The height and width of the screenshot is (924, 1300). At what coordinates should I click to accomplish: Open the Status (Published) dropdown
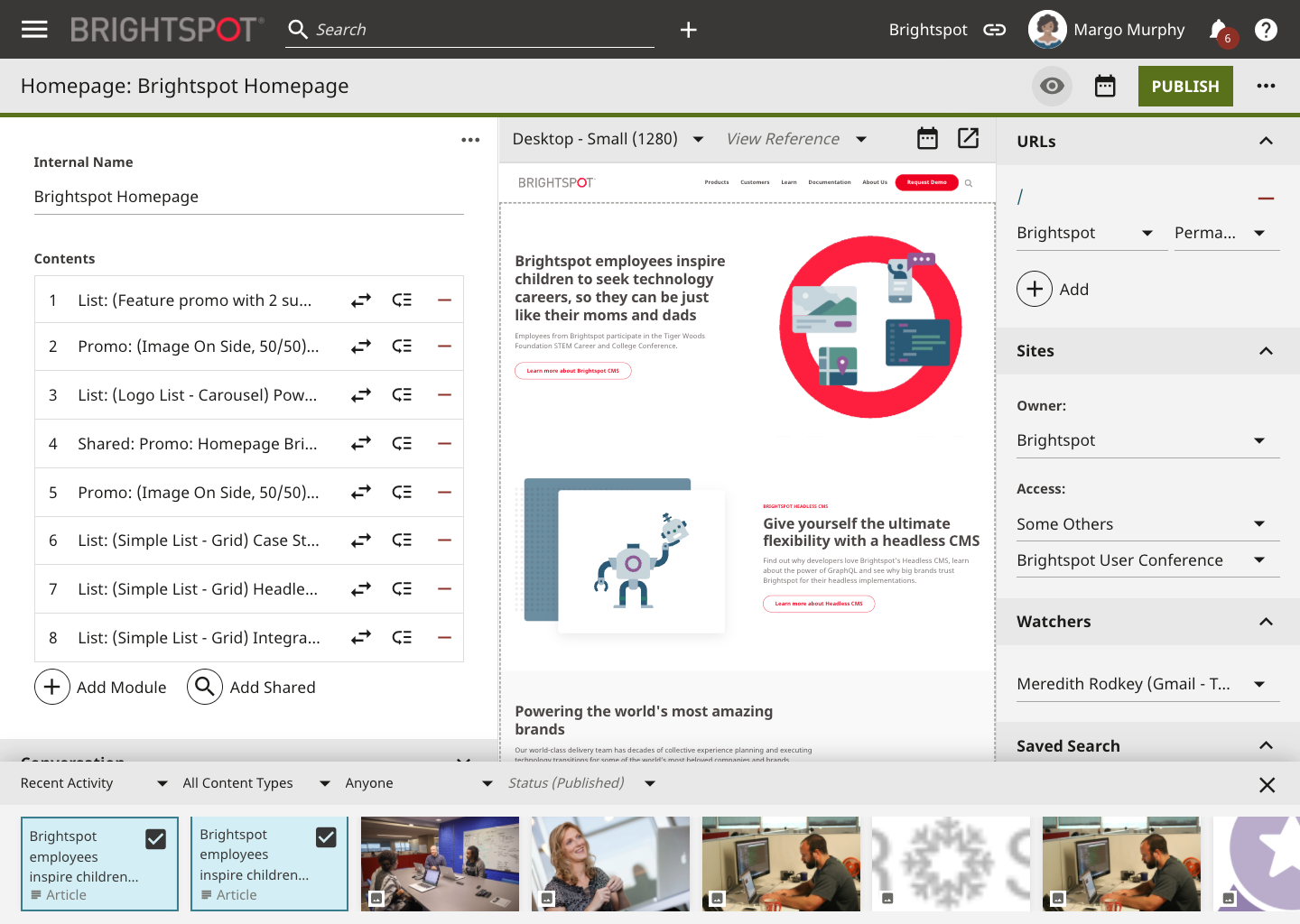pos(581,783)
